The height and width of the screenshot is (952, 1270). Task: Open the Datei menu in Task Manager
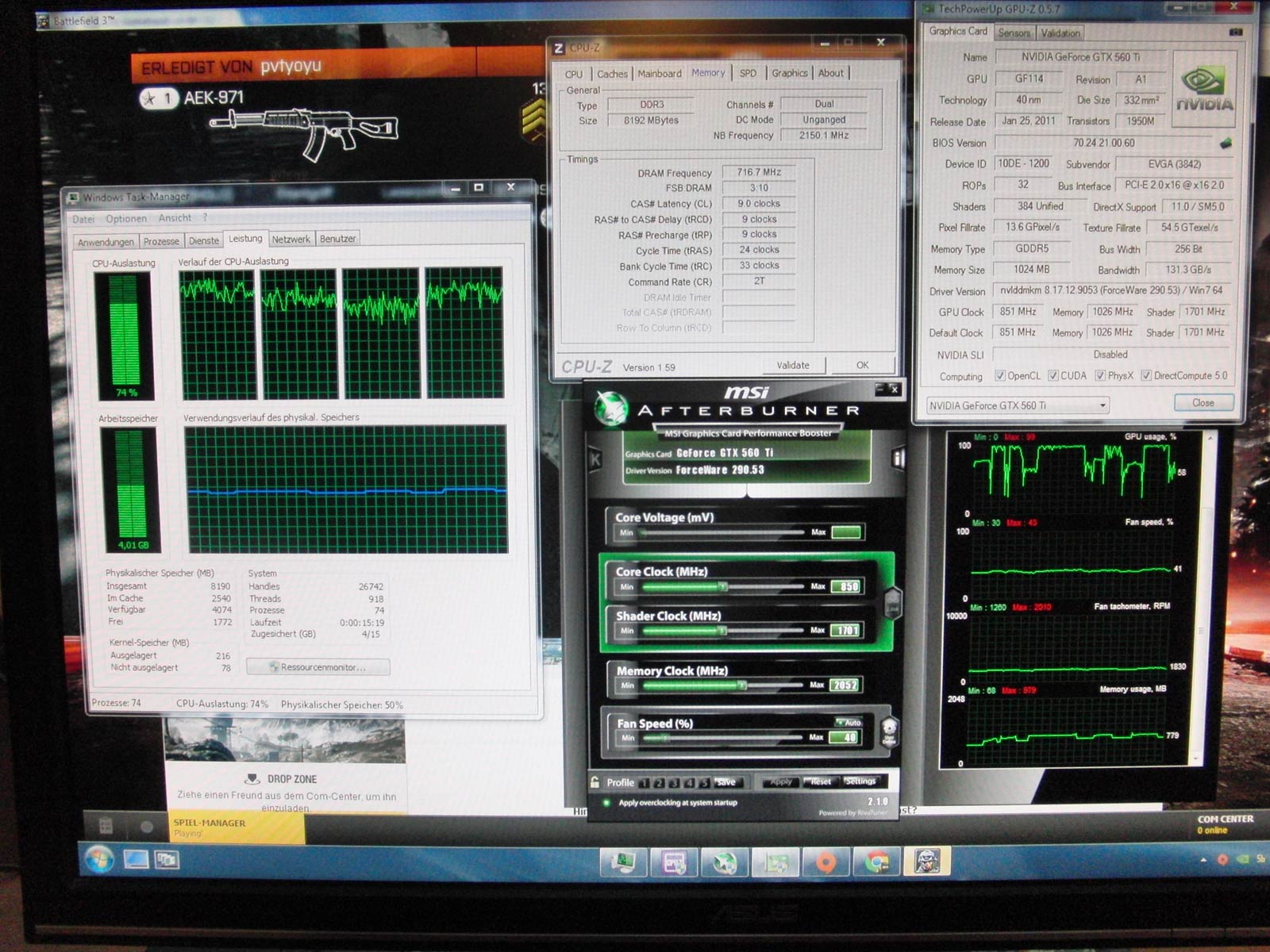(83, 219)
